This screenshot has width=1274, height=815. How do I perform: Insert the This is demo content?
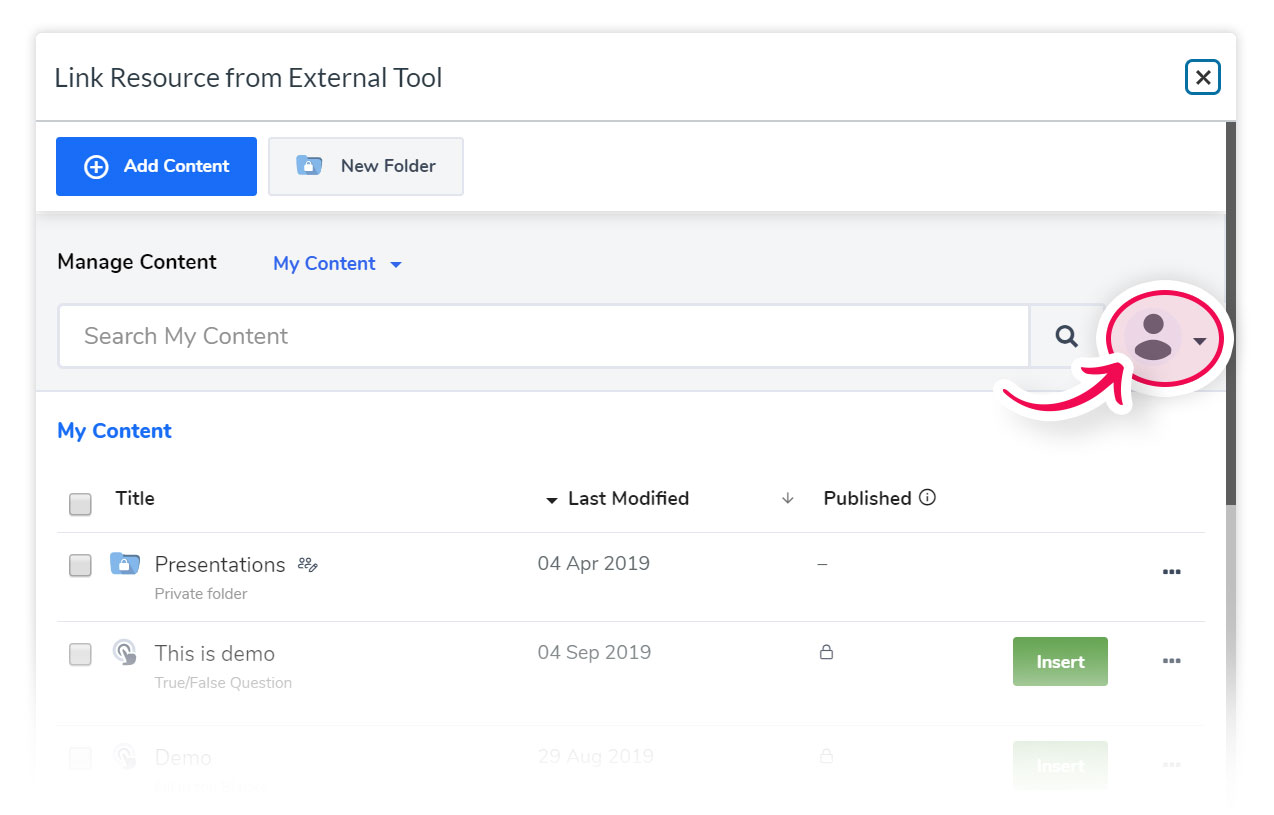(x=1060, y=662)
